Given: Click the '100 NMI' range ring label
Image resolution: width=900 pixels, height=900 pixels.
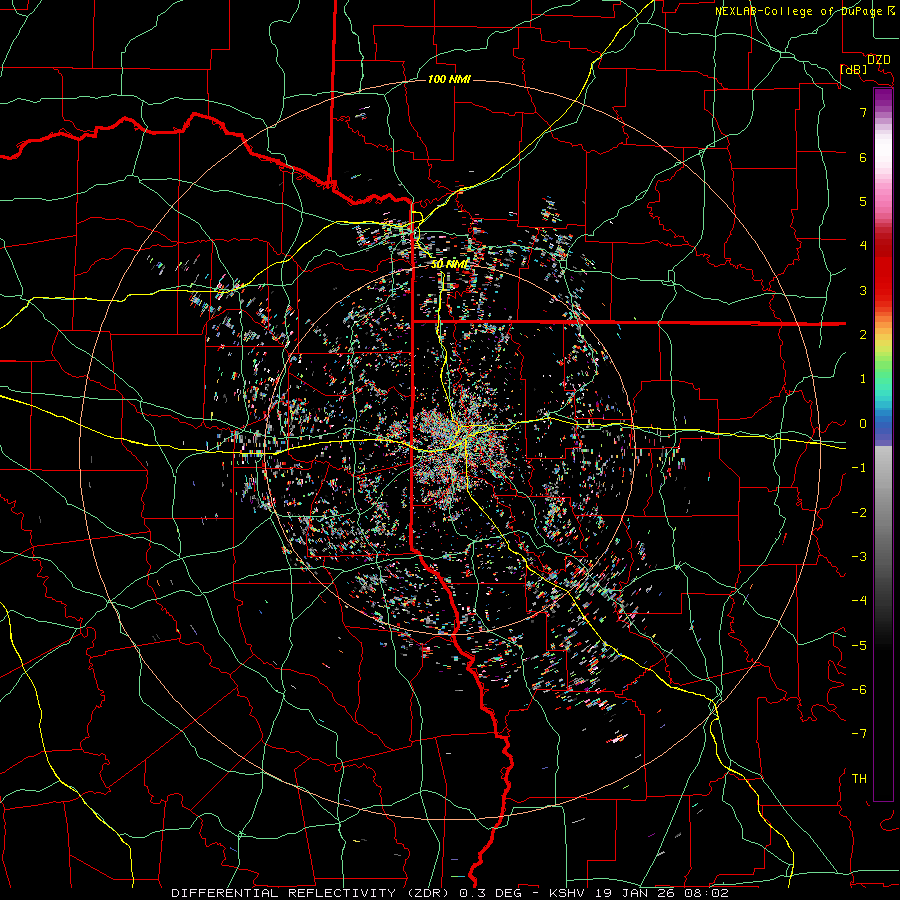Looking at the screenshot, I should (x=449, y=79).
